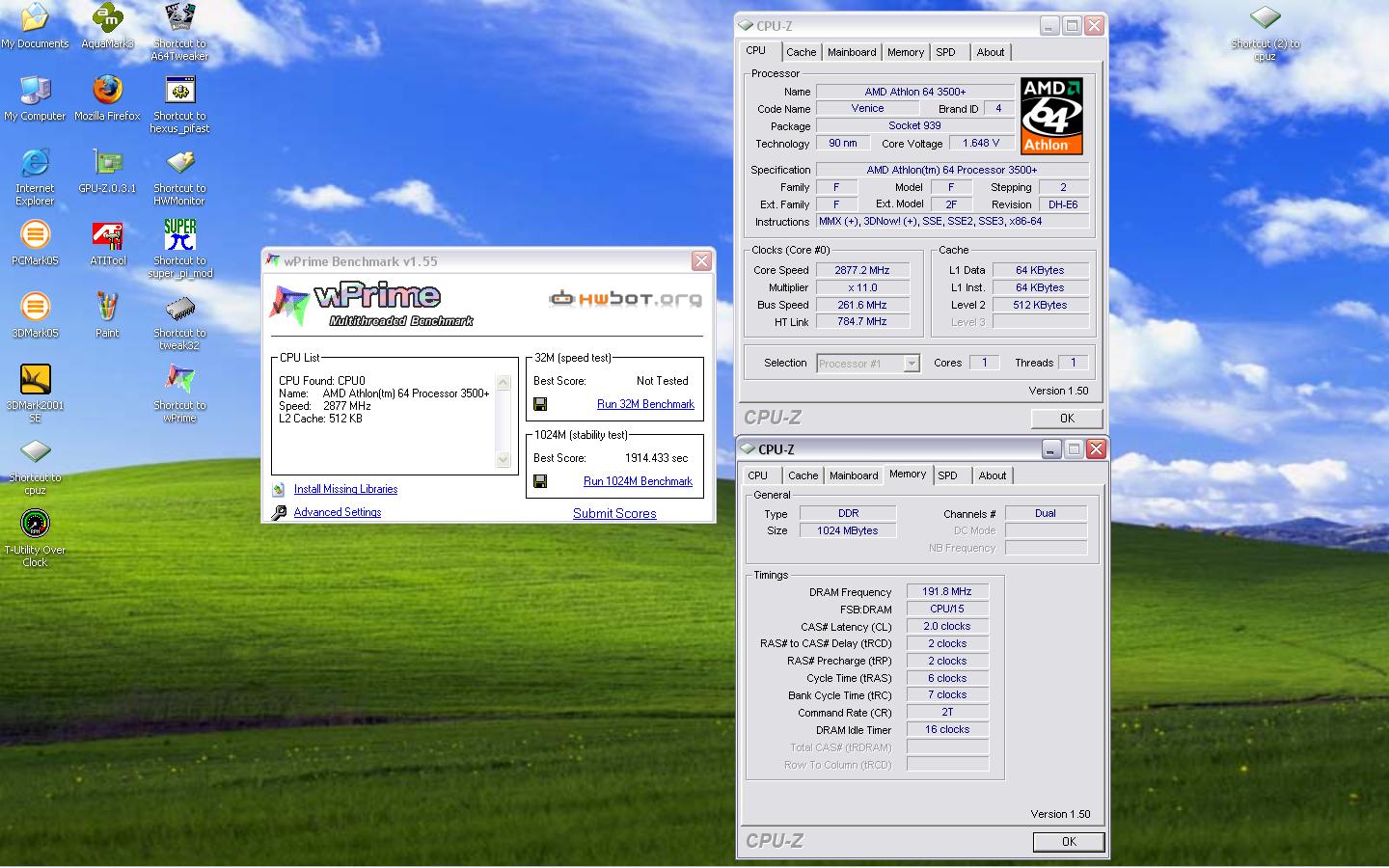Screen dimensions: 1389x868
Task: Click Core Voltage value 1.648 V
Action: (981, 143)
